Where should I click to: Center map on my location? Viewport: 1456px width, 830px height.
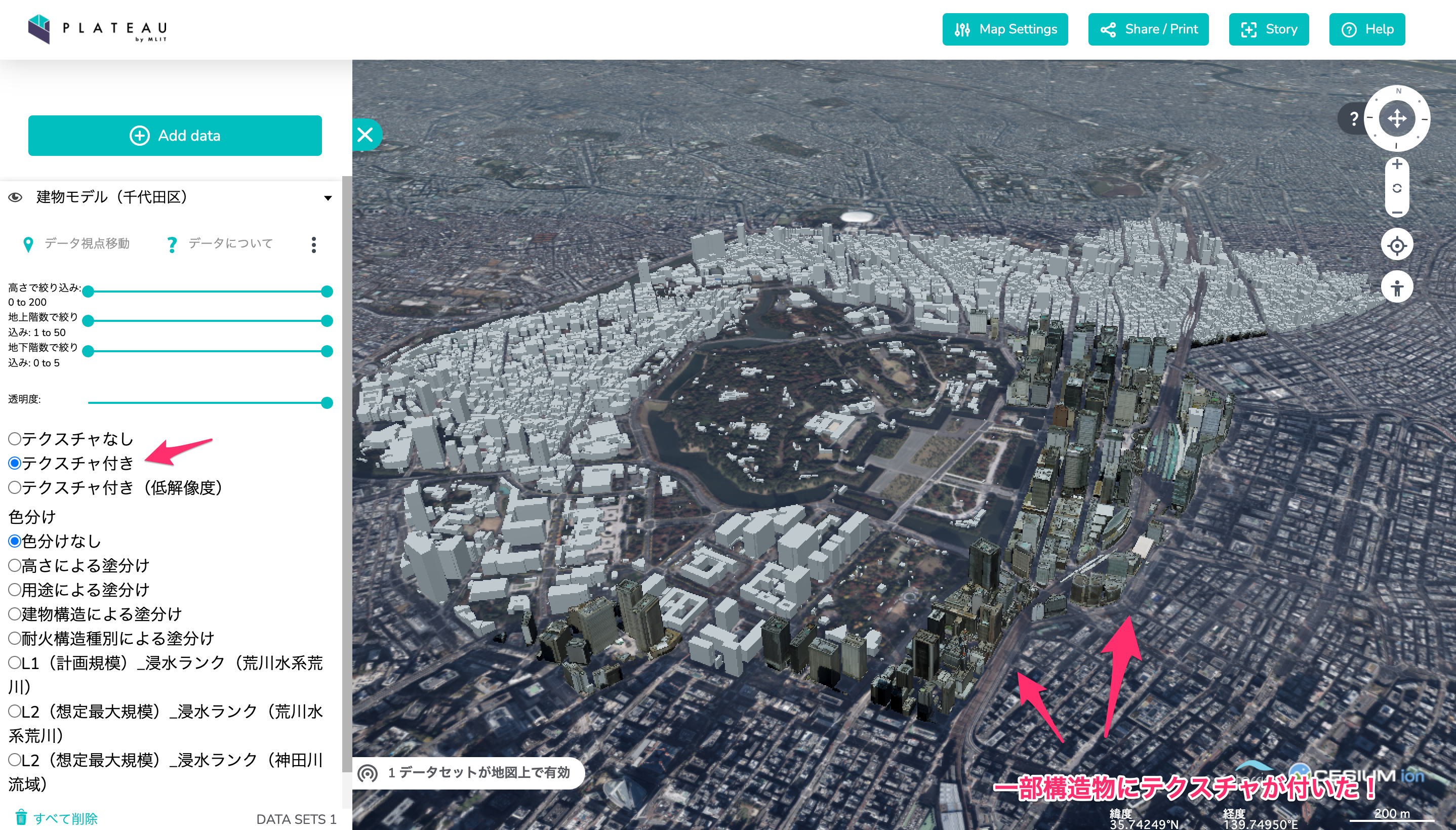[x=1397, y=245]
